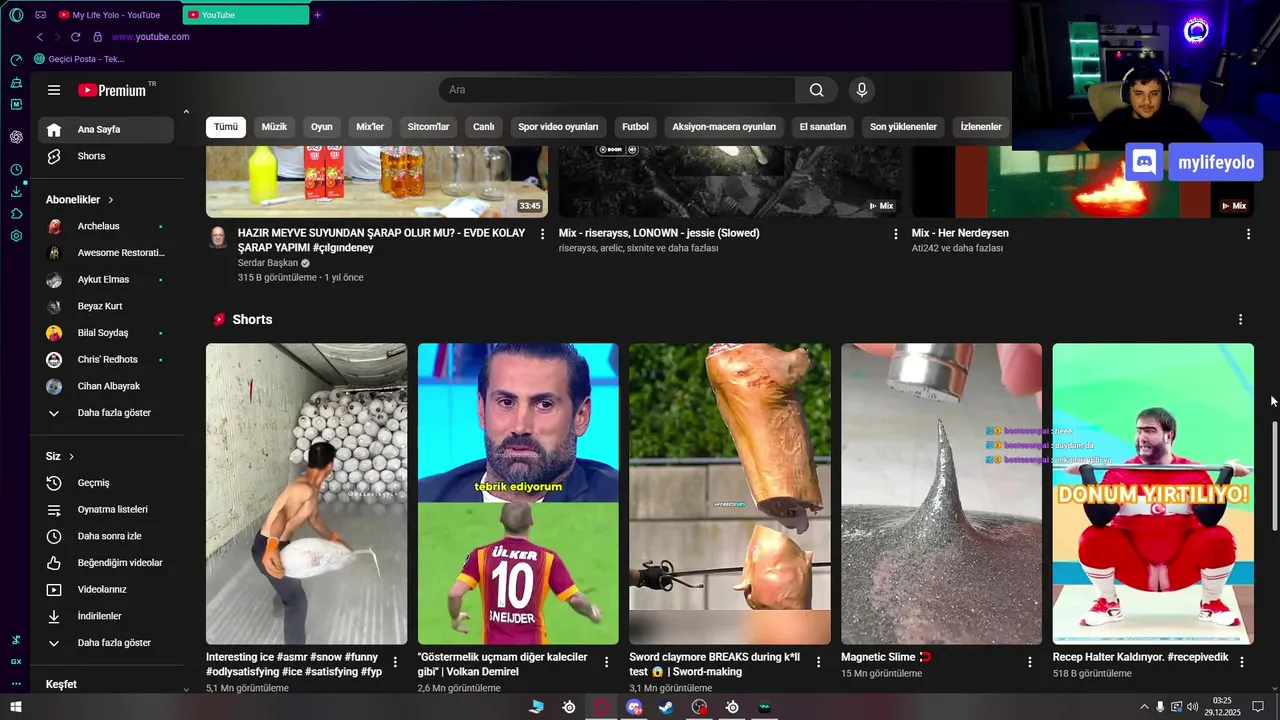Open Geçmiş history in YouTube guide
Image resolution: width=1280 pixels, height=720 pixels.
click(x=106, y=483)
